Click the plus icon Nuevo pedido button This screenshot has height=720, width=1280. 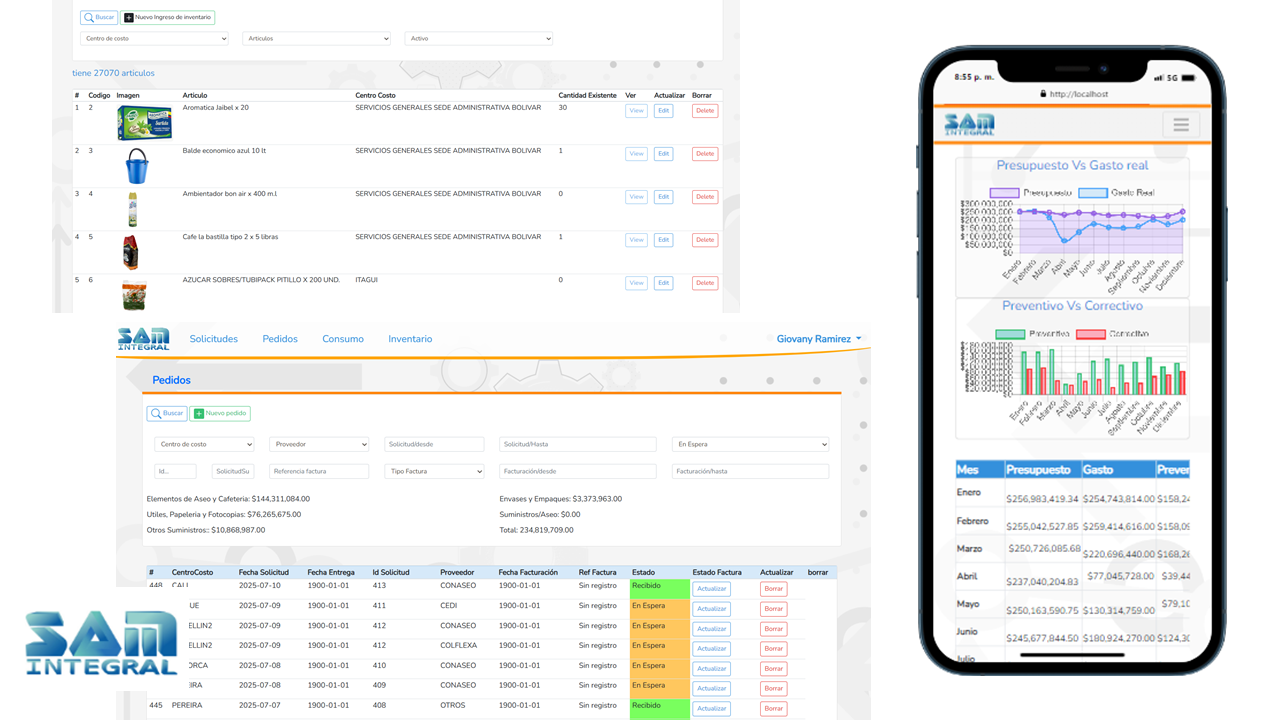click(x=220, y=413)
